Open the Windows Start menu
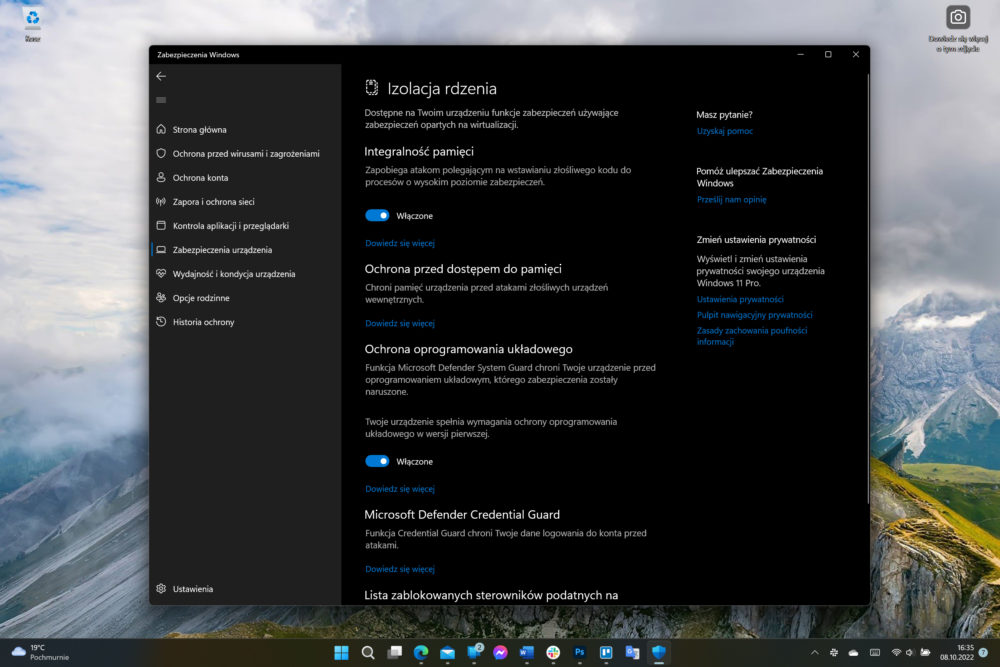The image size is (1000, 667). pyautogui.click(x=341, y=652)
